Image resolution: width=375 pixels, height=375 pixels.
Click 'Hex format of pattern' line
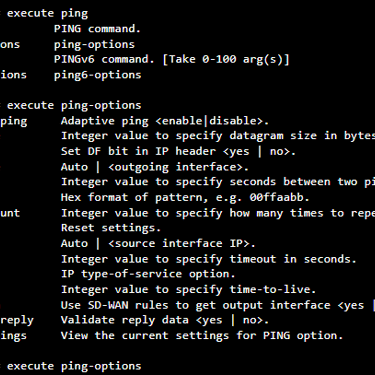pos(185,197)
